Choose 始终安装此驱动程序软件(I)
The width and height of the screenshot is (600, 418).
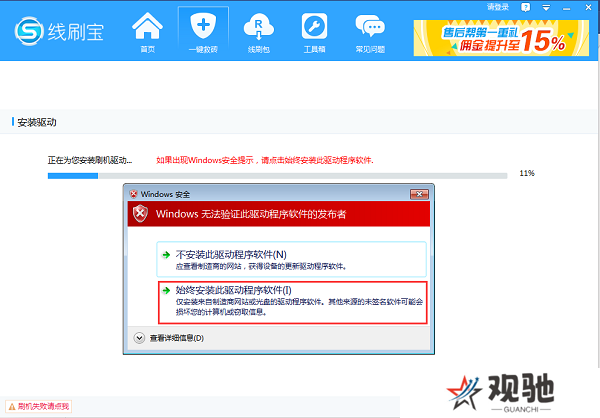click(292, 302)
